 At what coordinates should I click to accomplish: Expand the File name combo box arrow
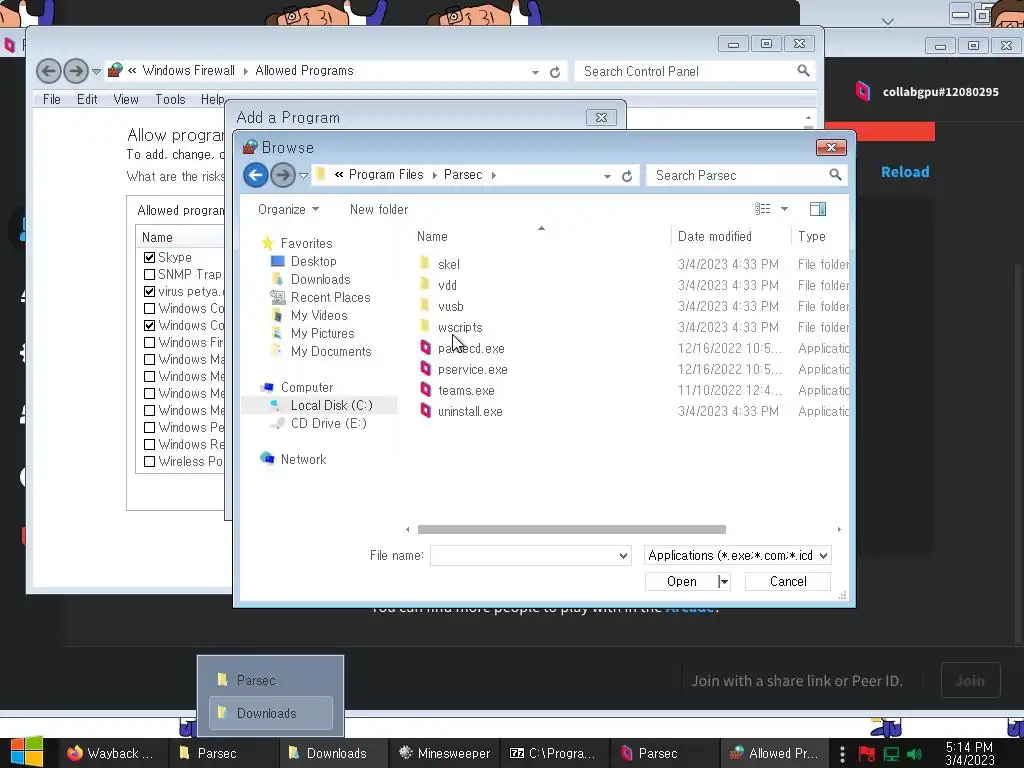623,556
